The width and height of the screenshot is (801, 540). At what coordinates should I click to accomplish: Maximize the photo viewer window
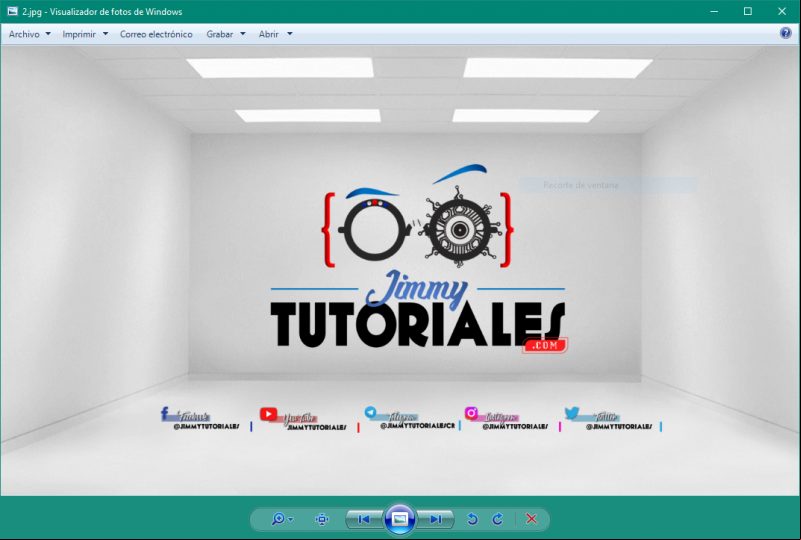click(748, 11)
